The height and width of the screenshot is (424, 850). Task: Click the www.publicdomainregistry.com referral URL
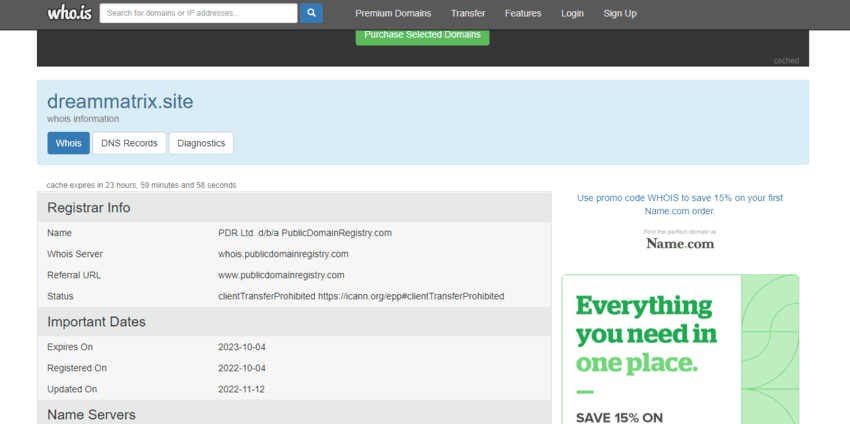281,275
